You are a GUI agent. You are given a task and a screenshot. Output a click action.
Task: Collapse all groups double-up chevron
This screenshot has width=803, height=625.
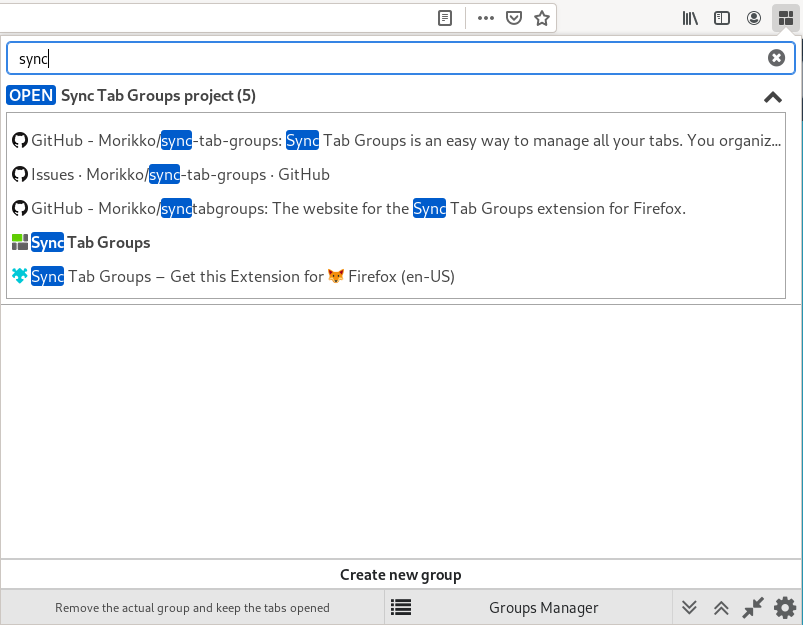point(721,608)
